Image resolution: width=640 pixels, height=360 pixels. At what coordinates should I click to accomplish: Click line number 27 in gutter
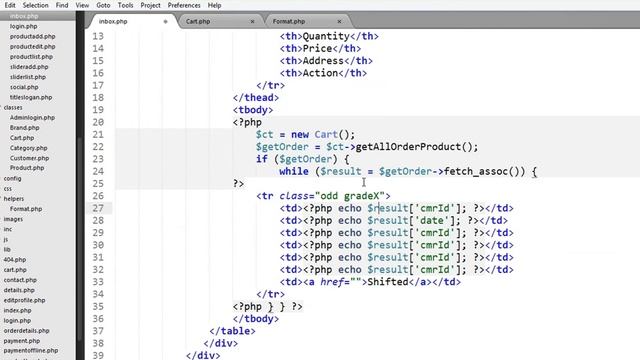coord(98,208)
